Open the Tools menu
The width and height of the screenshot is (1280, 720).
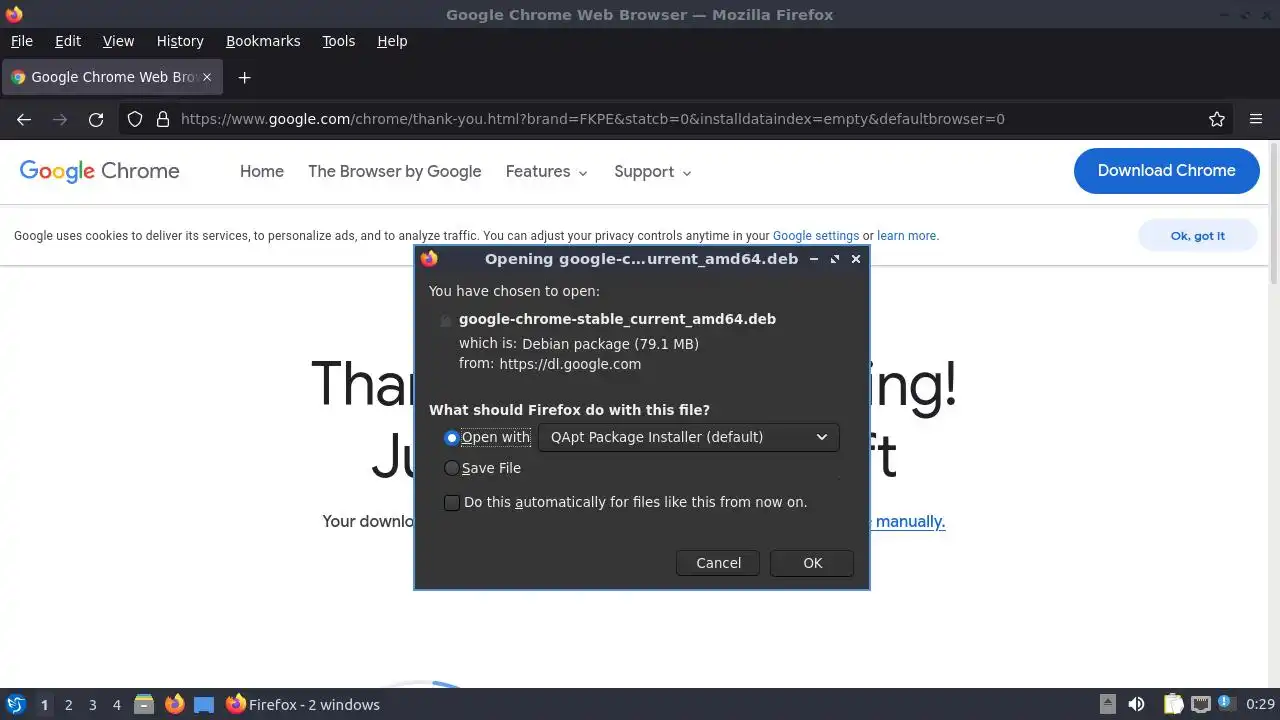pyautogui.click(x=338, y=41)
